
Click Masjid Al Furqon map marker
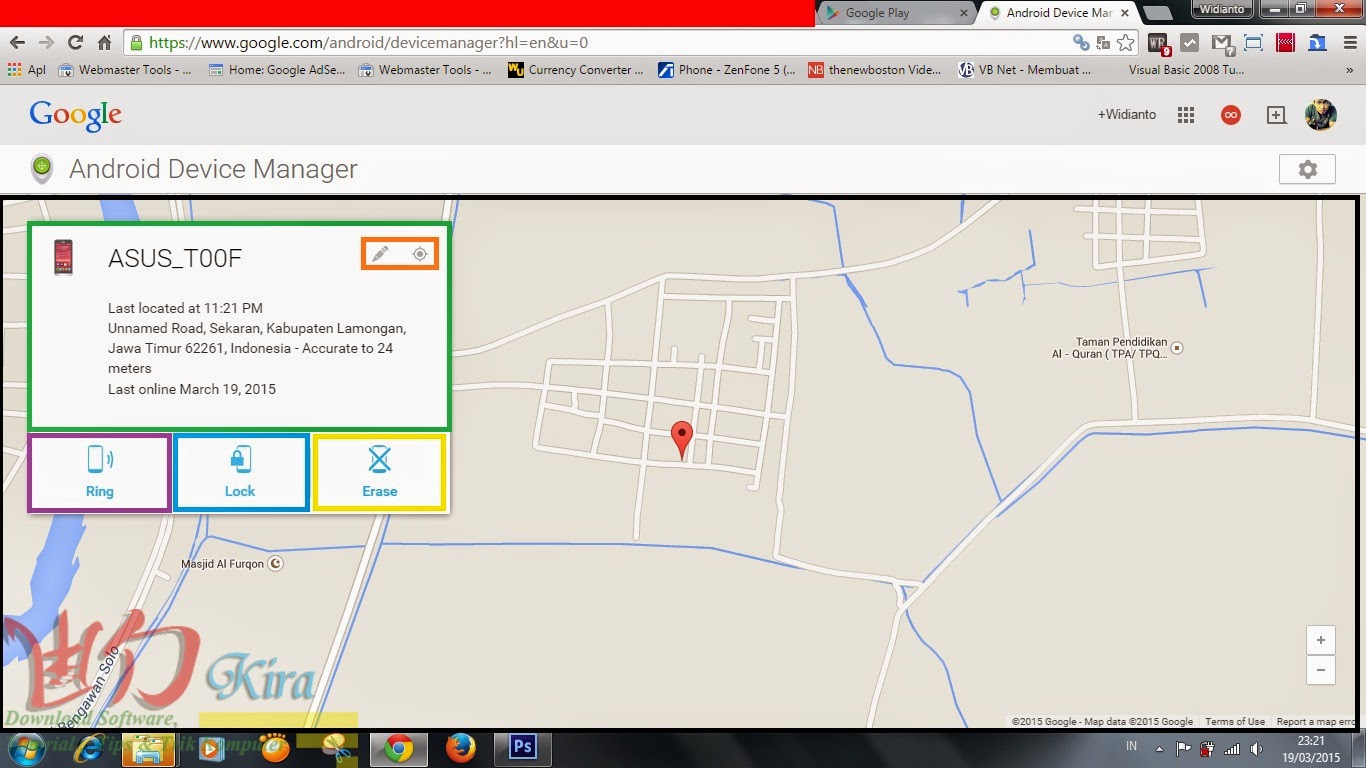click(277, 564)
